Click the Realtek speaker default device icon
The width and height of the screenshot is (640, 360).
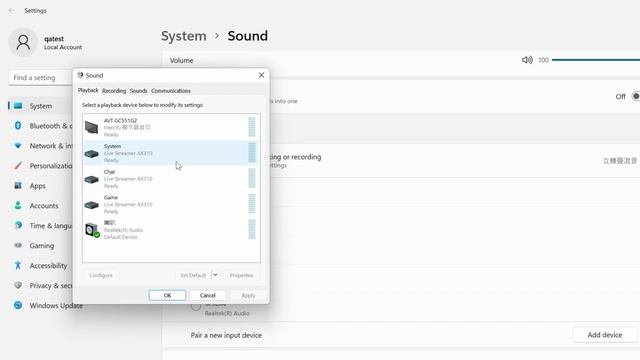click(x=92, y=230)
